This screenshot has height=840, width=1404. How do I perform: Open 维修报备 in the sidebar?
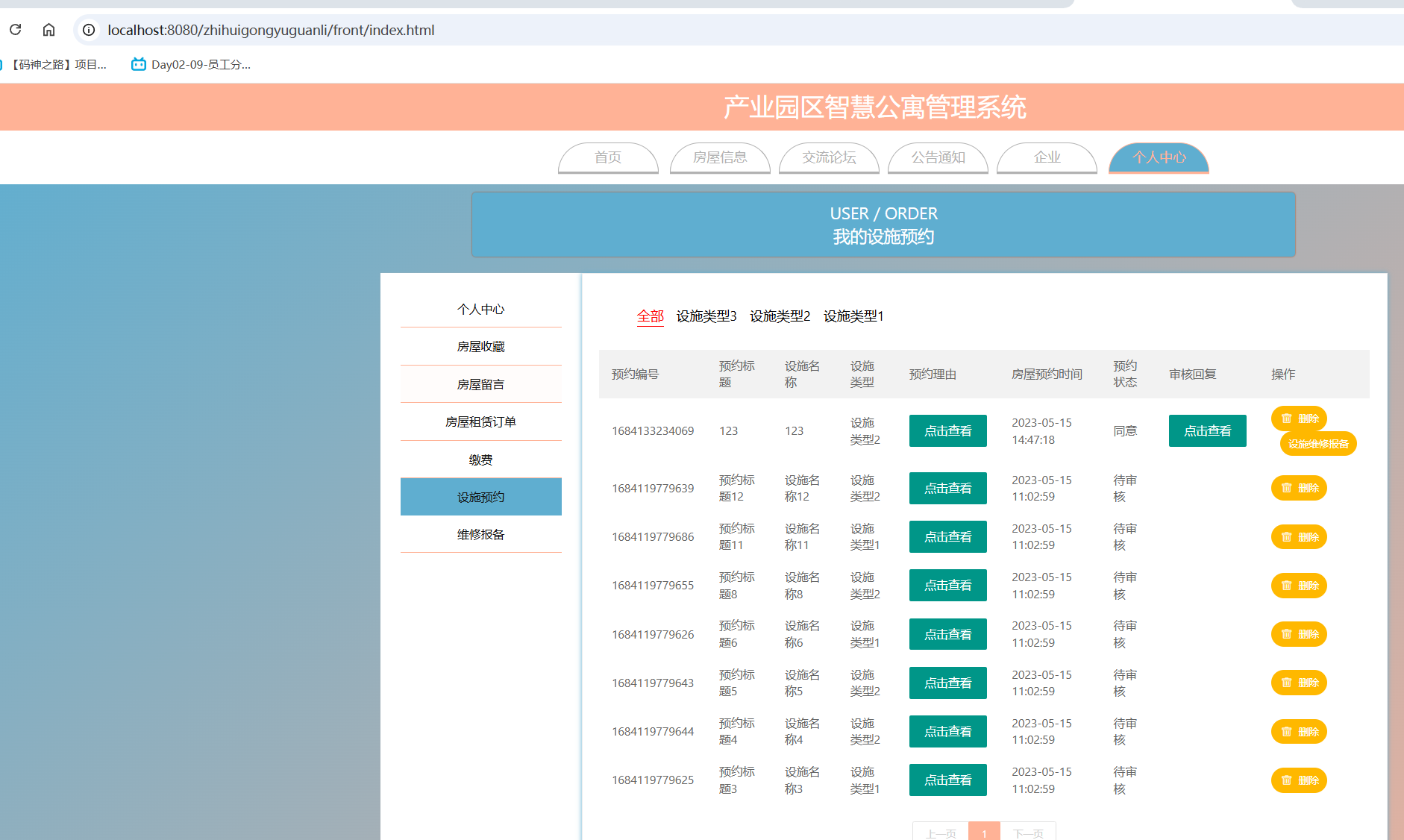click(x=481, y=534)
